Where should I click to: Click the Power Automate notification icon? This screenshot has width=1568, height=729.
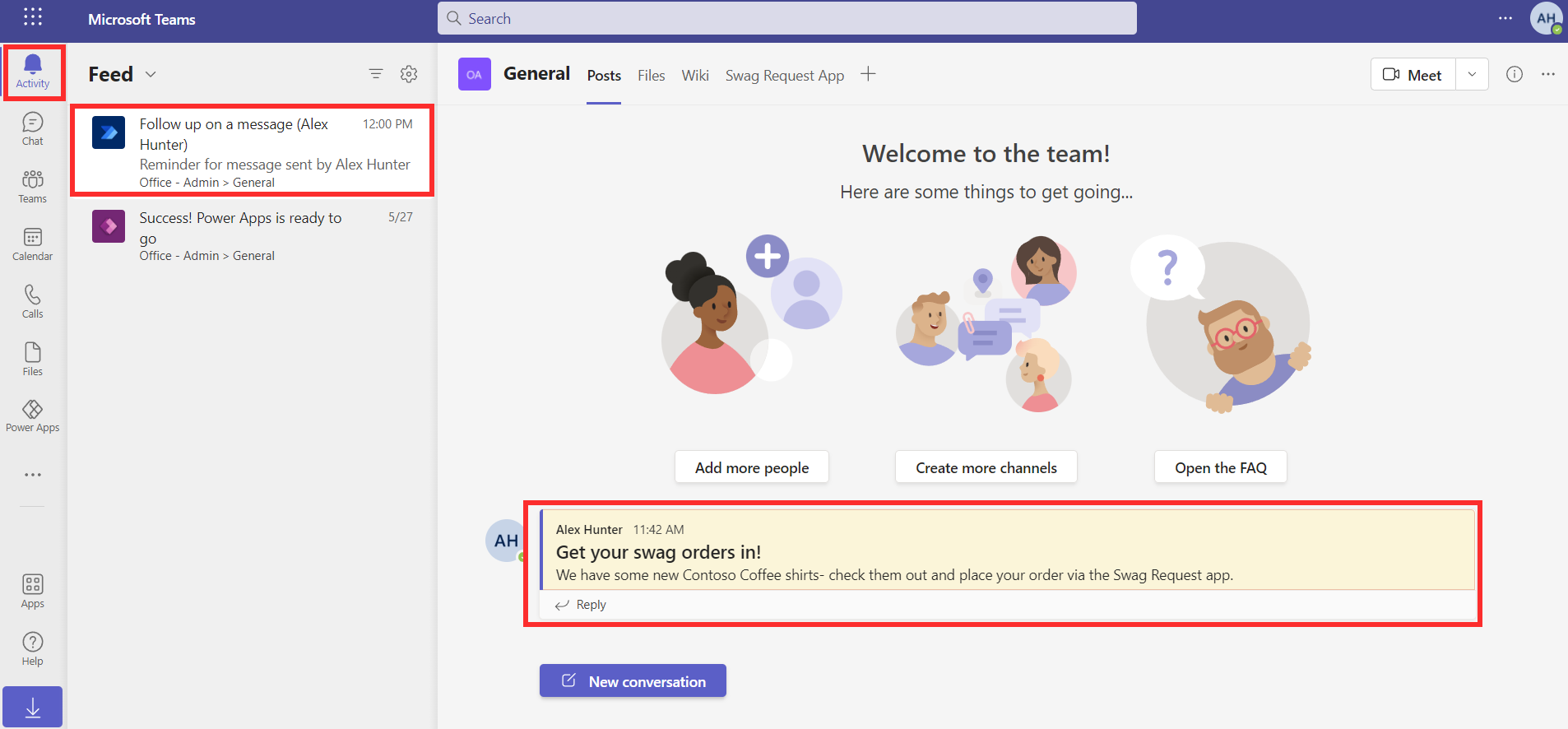[109, 132]
